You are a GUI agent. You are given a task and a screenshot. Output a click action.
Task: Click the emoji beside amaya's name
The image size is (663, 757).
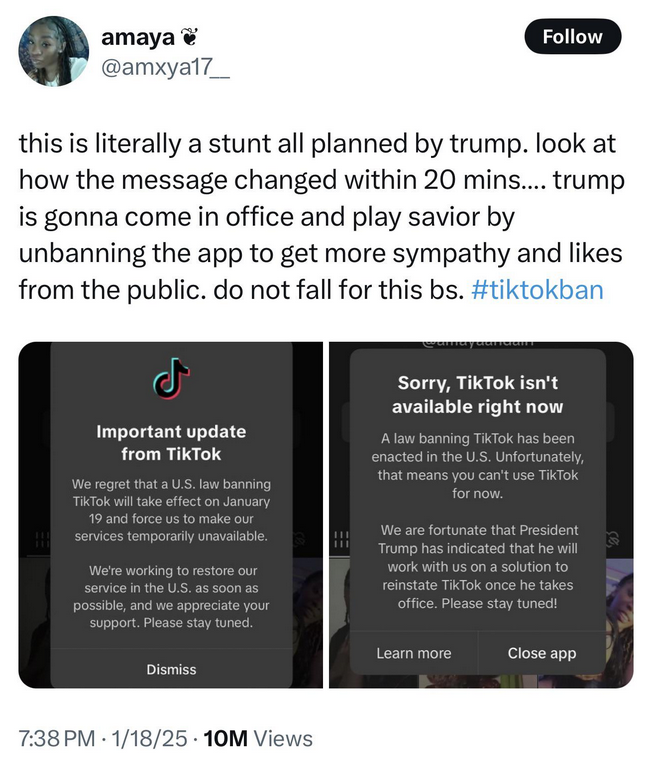[x=188, y=37]
